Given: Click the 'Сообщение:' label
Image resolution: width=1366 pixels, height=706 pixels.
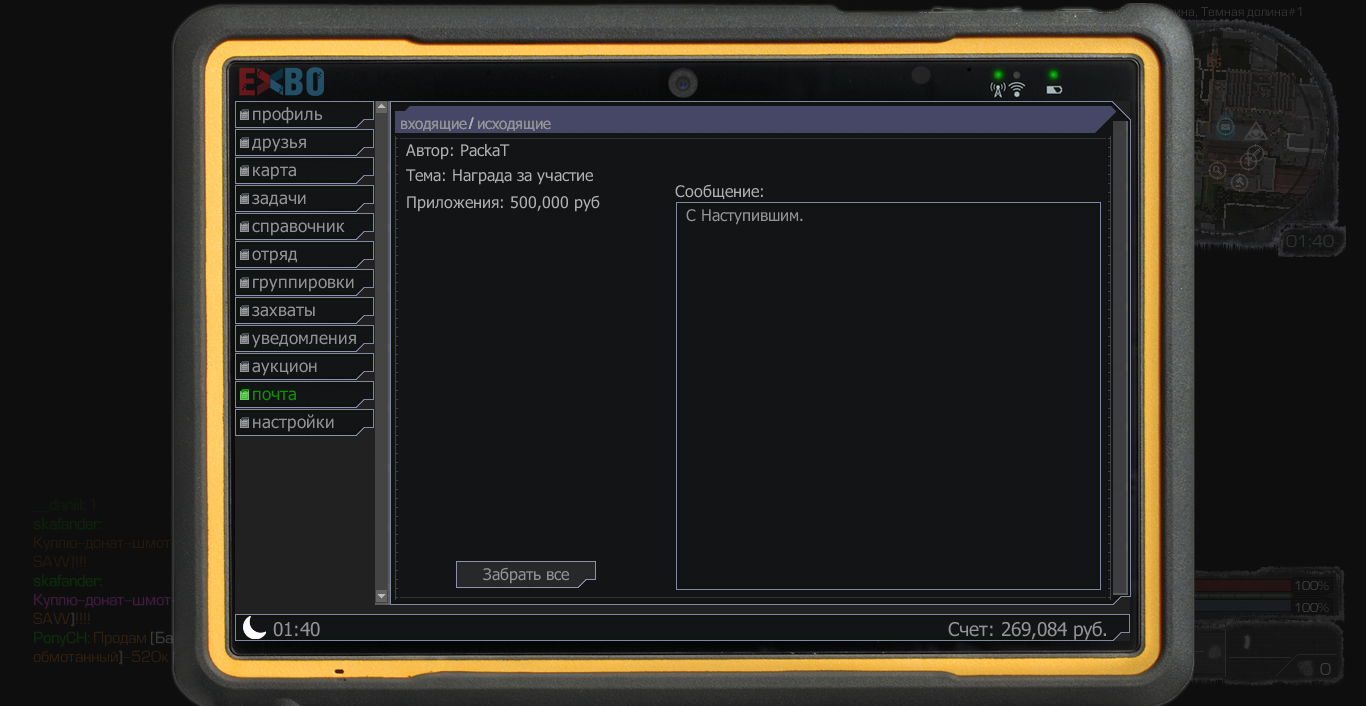Looking at the screenshot, I should point(719,191).
